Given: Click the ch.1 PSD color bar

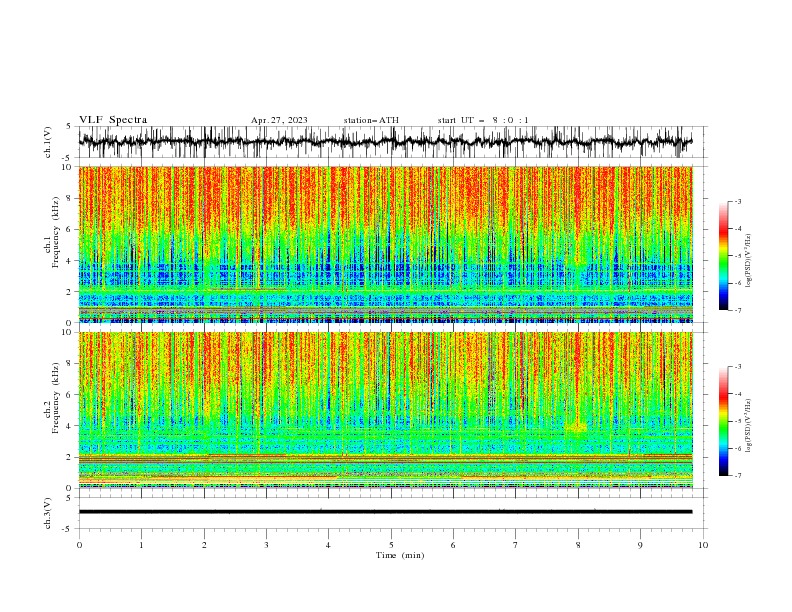Looking at the screenshot, I should 723,256.
